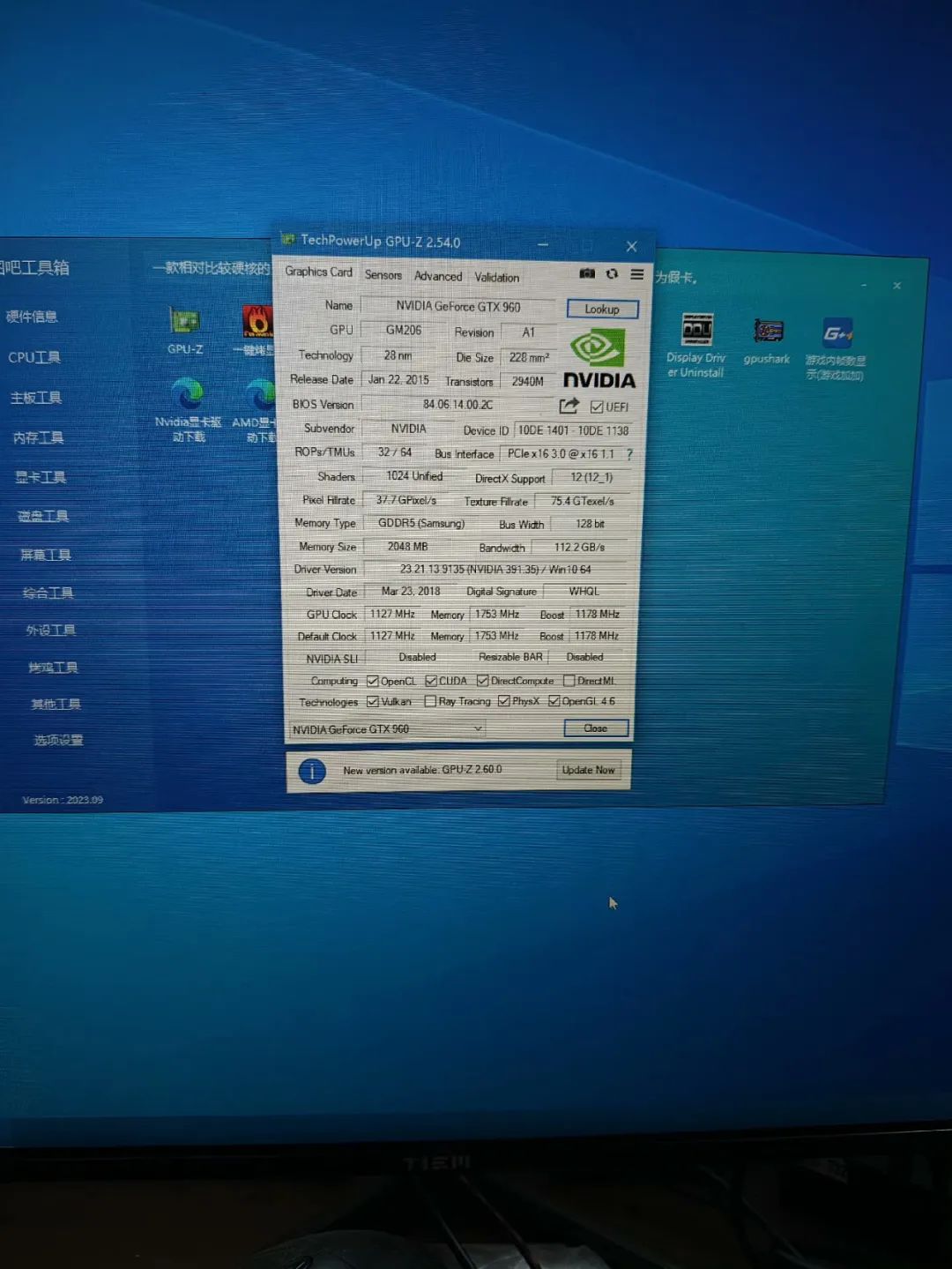Toggle the OpenGL 4.6 checkbox

click(x=554, y=701)
